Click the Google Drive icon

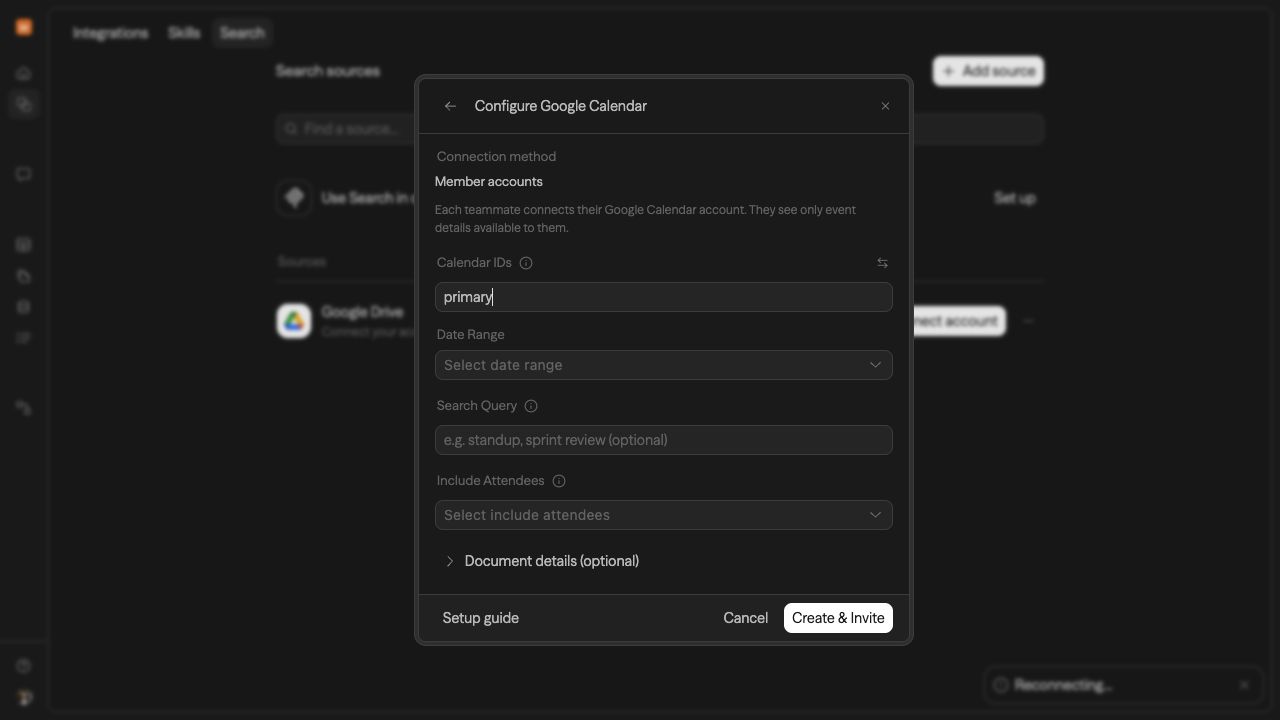click(294, 321)
